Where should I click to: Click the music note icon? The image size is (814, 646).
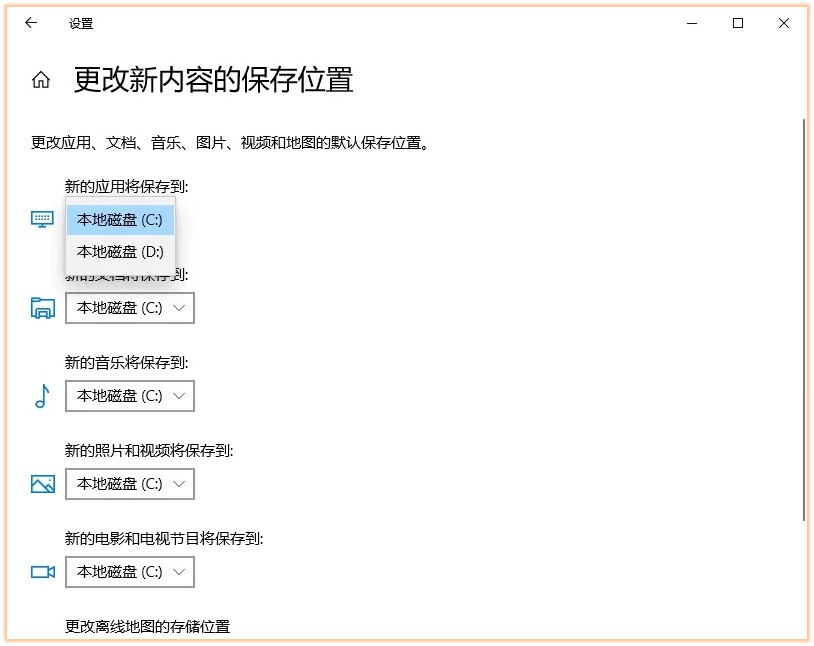point(41,396)
